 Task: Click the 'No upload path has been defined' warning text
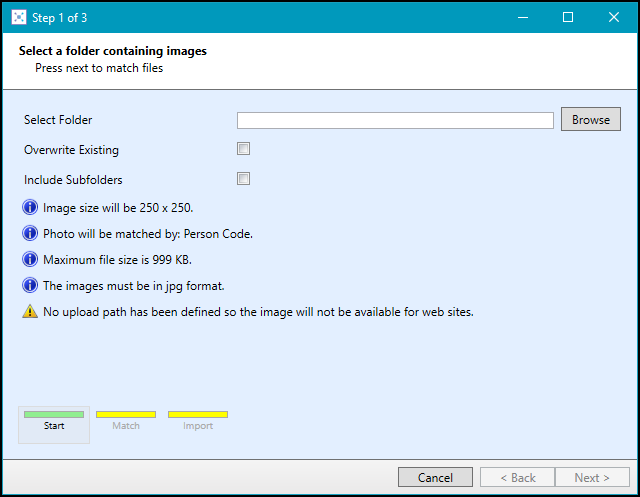(x=258, y=312)
